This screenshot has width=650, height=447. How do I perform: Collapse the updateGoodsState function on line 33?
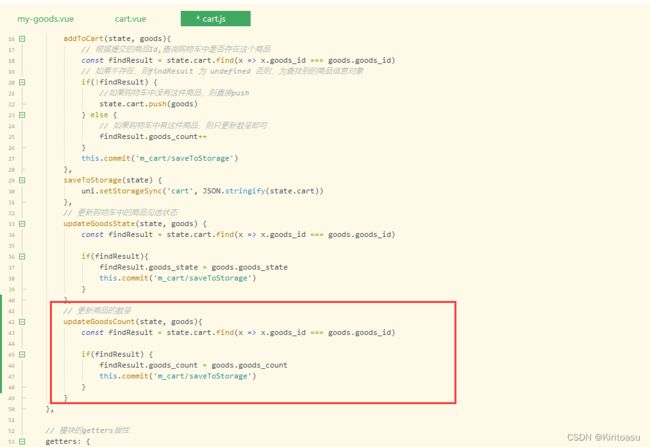(22, 223)
